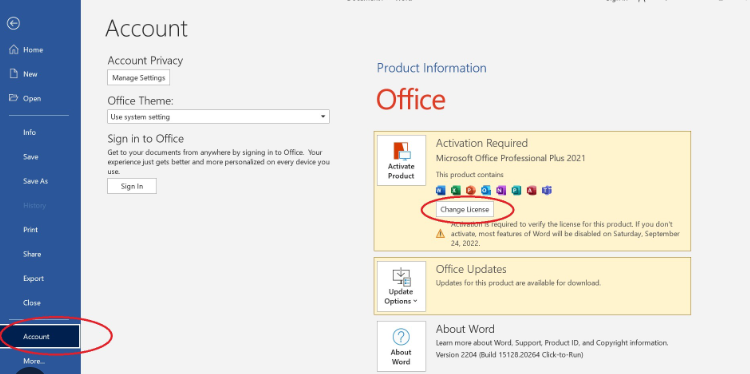Open the Home page icon in sidebar
Image resolution: width=750 pixels, height=374 pixels.
point(14,49)
